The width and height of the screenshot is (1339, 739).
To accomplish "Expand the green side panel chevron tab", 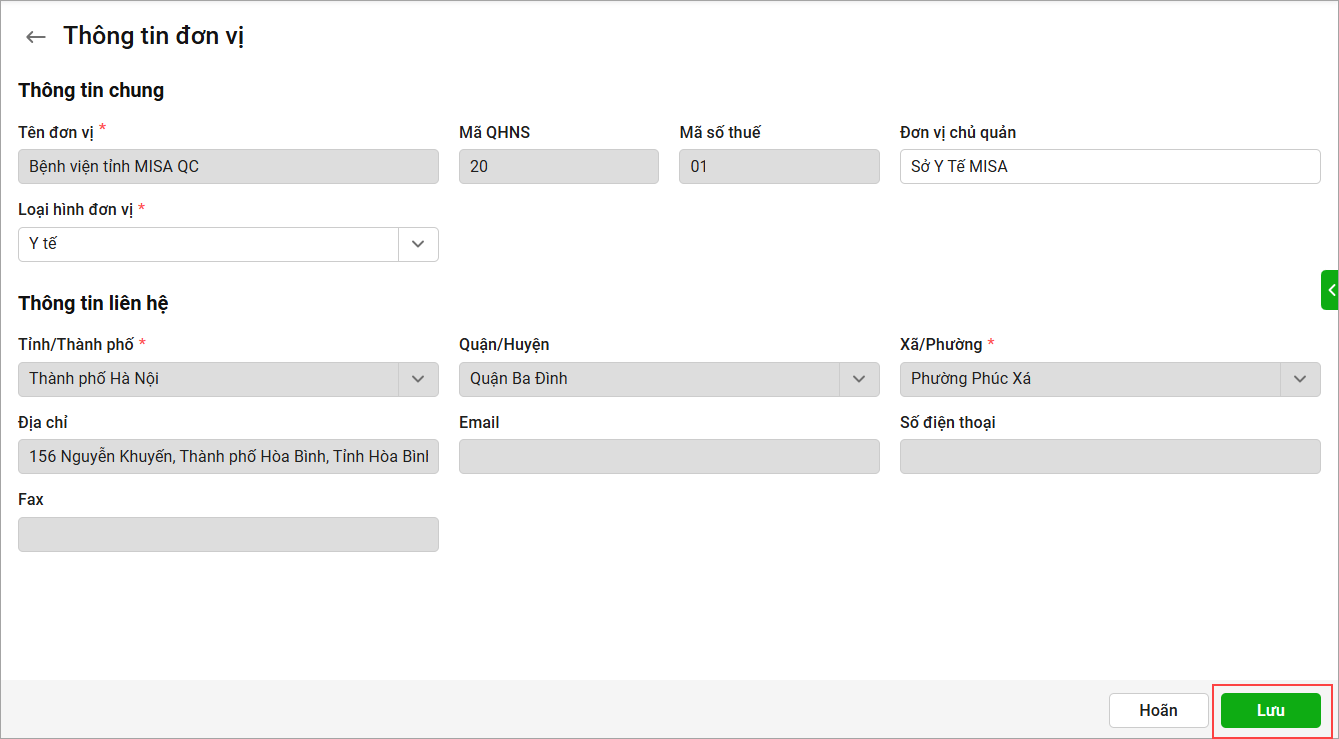I will pyautogui.click(x=1330, y=290).
